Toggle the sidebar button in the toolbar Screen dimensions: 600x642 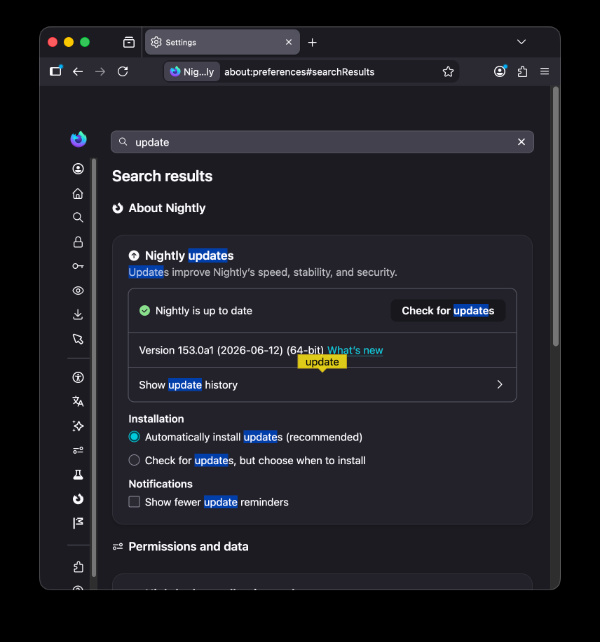(x=56, y=71)
